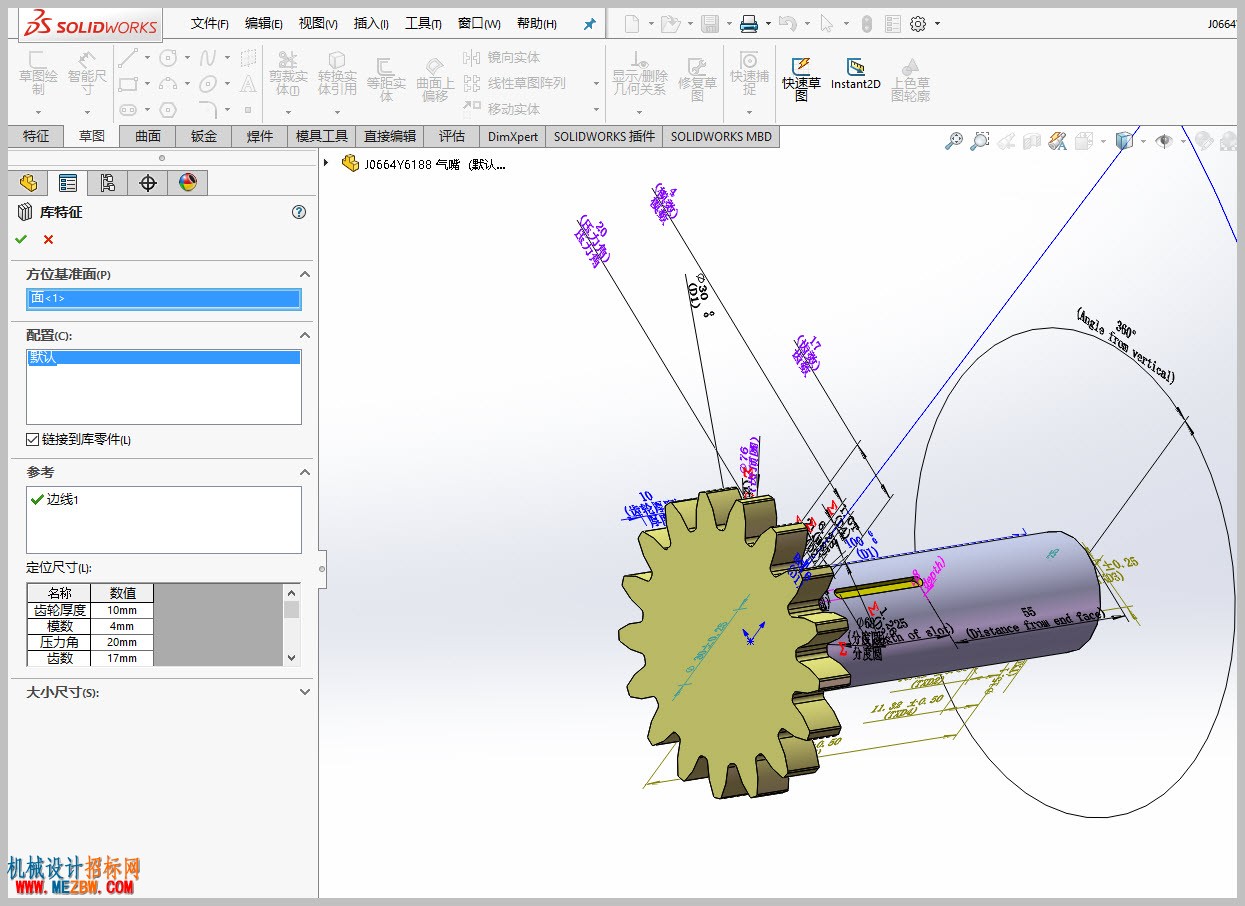The image size is (1245, 906).
Task: Open the 文件(F) menu
Action: coord(210,23)
